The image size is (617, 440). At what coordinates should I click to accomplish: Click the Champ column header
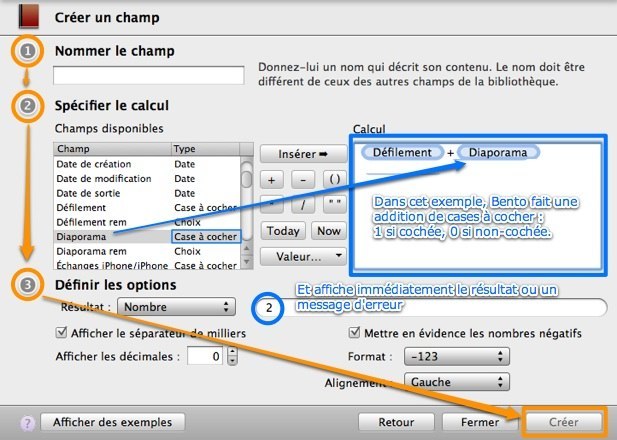click(113, 149)
